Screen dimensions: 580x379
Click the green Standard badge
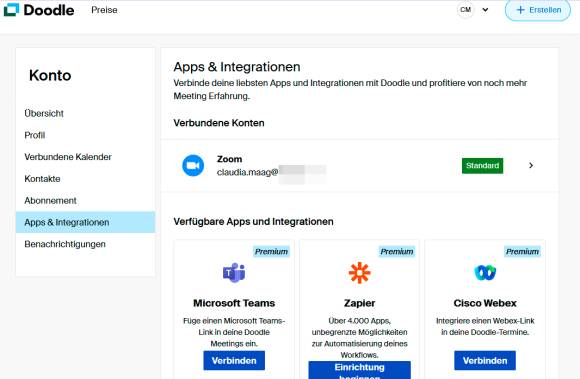pos(482,166)
